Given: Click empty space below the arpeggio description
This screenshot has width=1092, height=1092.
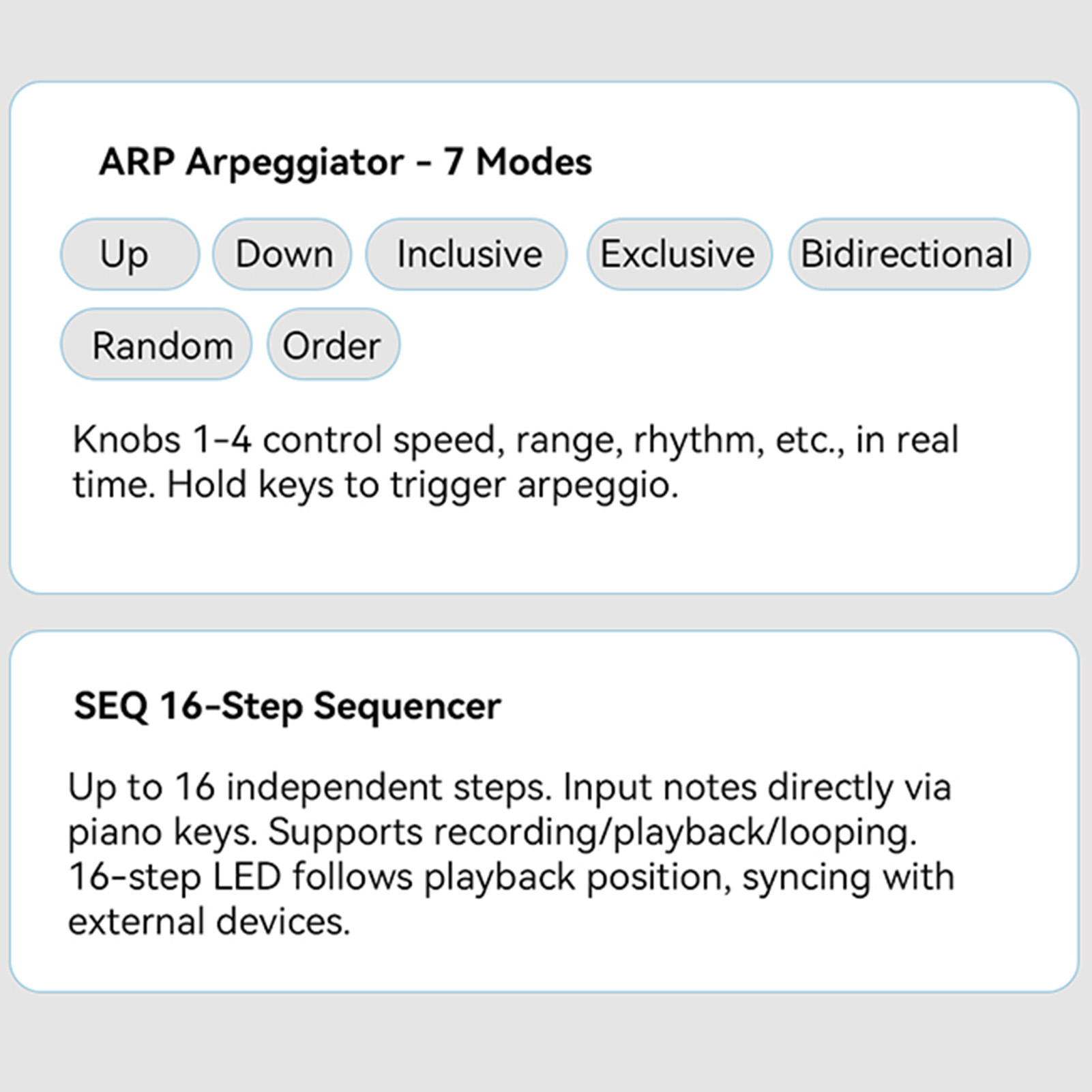Looking at the screenshot, I should click(544, 549).
